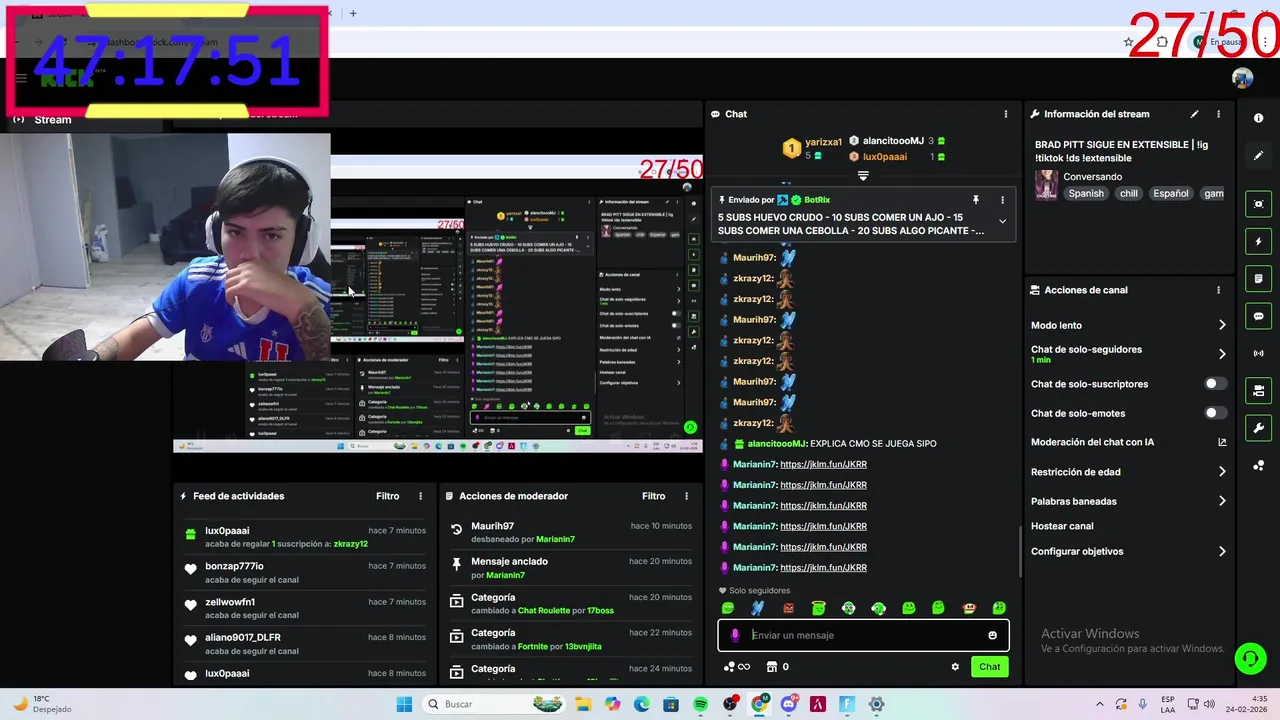
Task: Open Moderación del chat con IA link icon
Action: pyautogui.click(x=1222, y=442)
